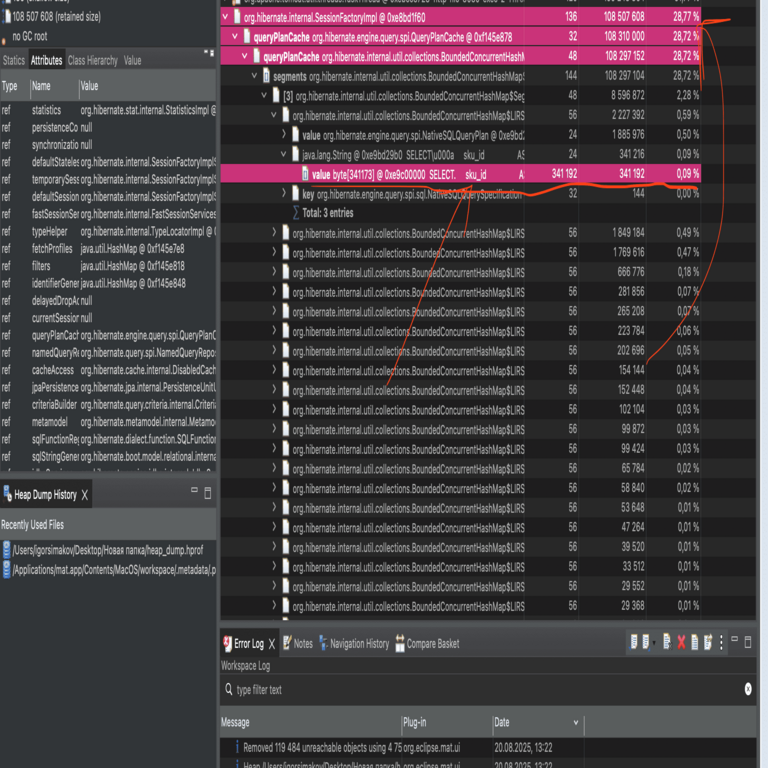Screen dimensions: 768x768
Task: Click the red Delete Log icon
Action: coord(681,643)
